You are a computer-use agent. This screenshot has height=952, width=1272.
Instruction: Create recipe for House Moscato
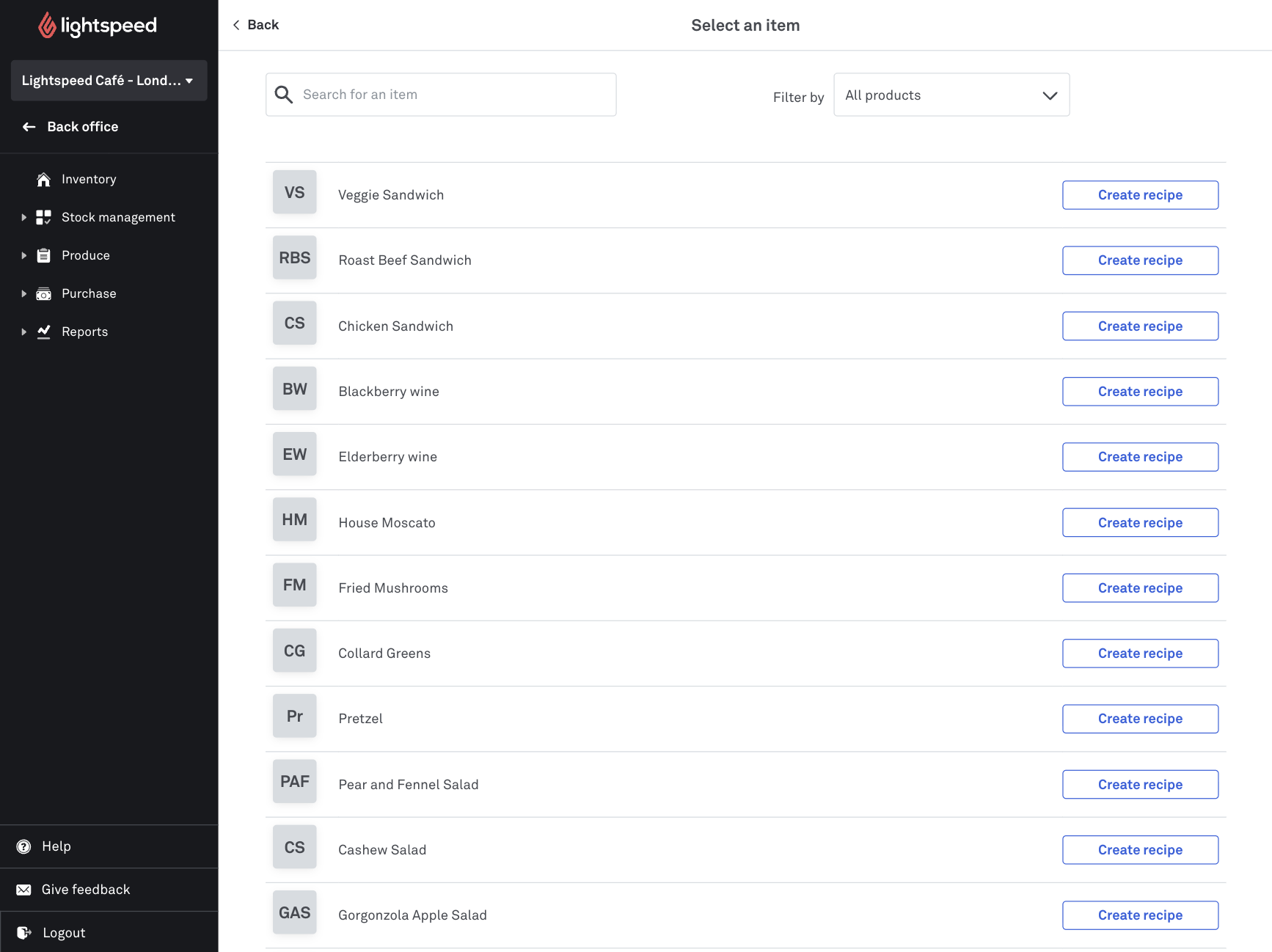(1139, 523)
